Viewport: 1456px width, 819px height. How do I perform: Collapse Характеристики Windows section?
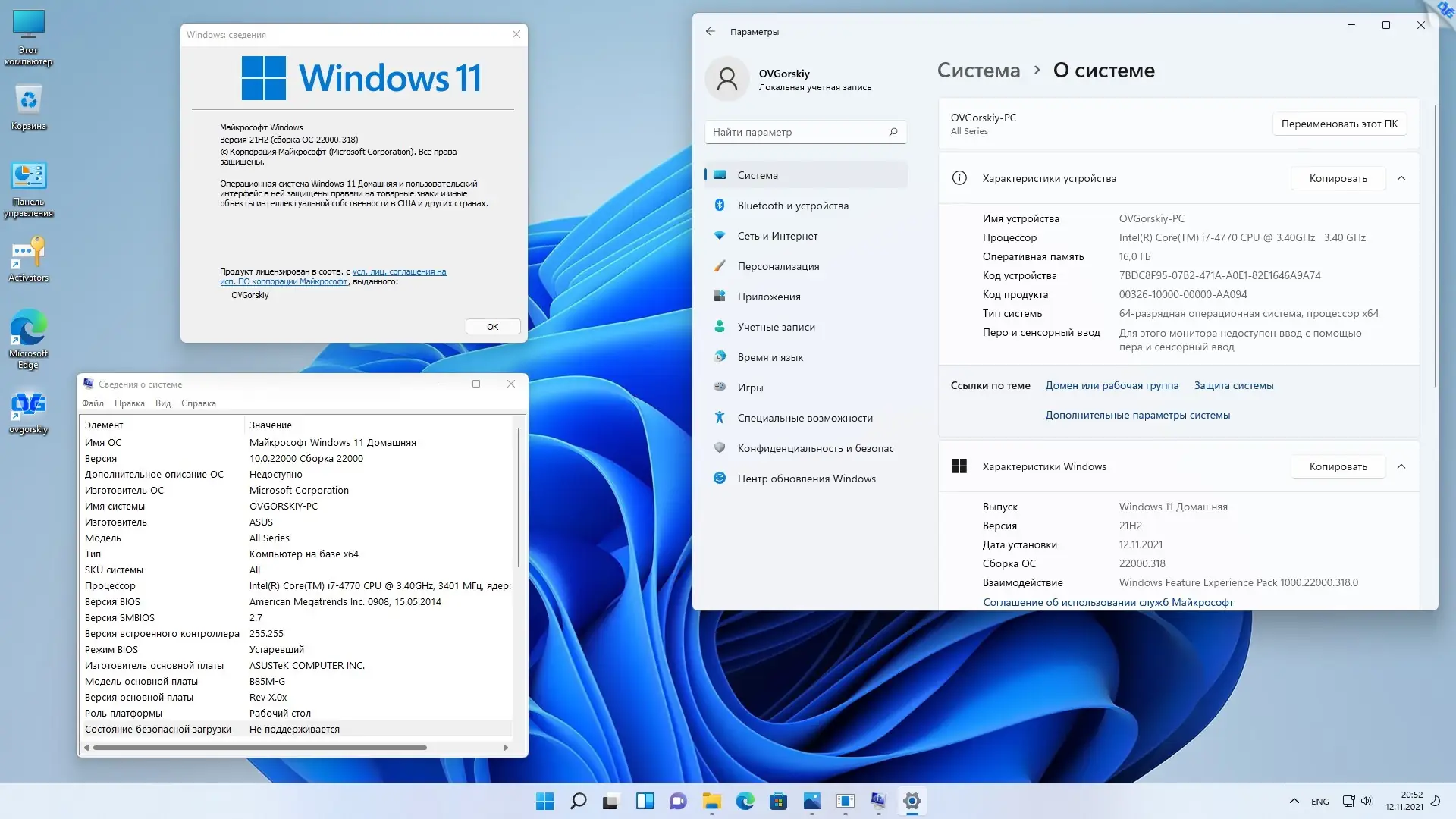(x=1401, y=466)
